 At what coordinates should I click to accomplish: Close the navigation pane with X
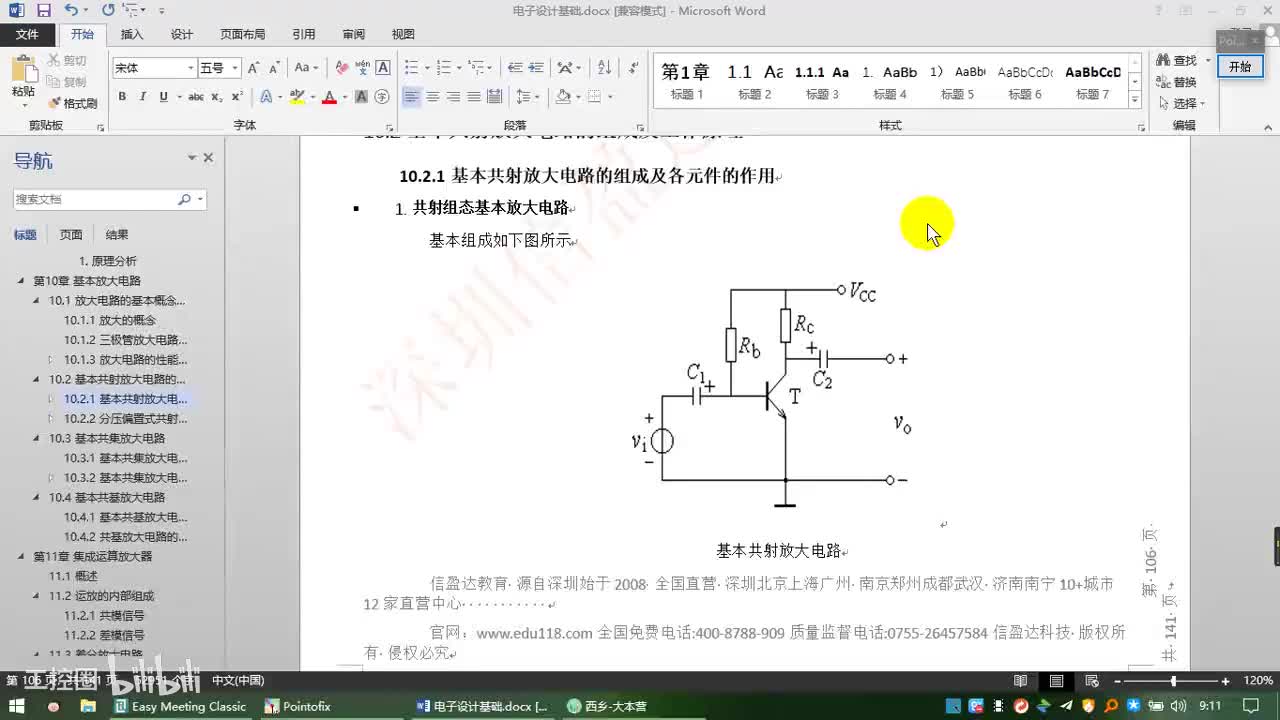pyautogui.click(x=208, y=158)
